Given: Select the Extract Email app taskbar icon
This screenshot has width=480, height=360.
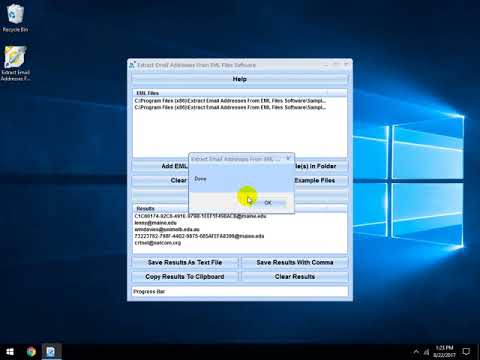Looking at the screenshot, I should tap(51, 352).
